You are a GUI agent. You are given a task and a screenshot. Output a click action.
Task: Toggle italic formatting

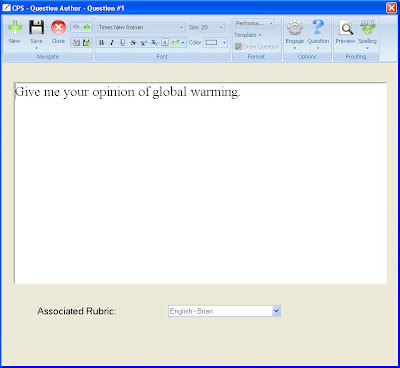(x=112, y=42)
